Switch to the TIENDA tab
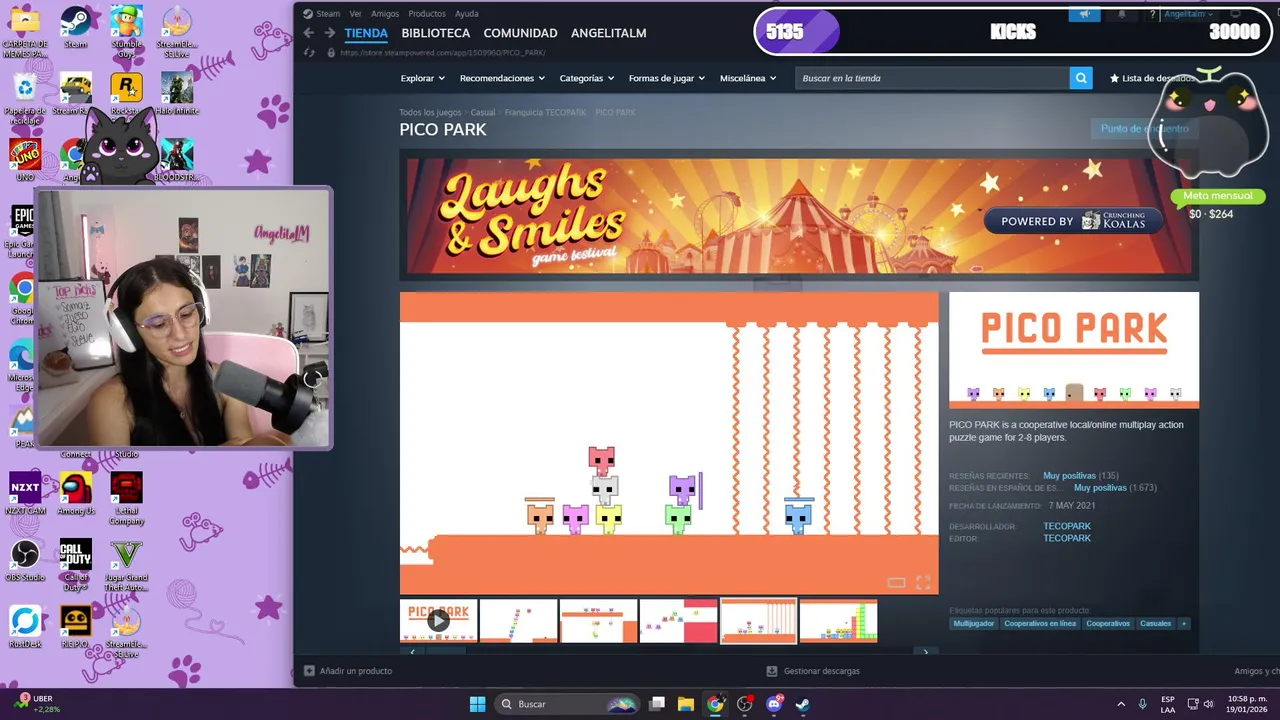Viewport: 1280px width, 720px height. (366, 33)
